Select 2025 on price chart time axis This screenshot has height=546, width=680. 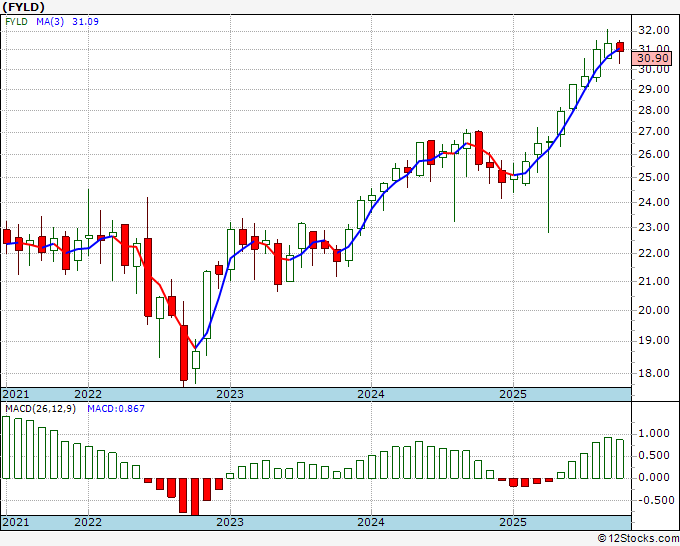tap(513, 394)
